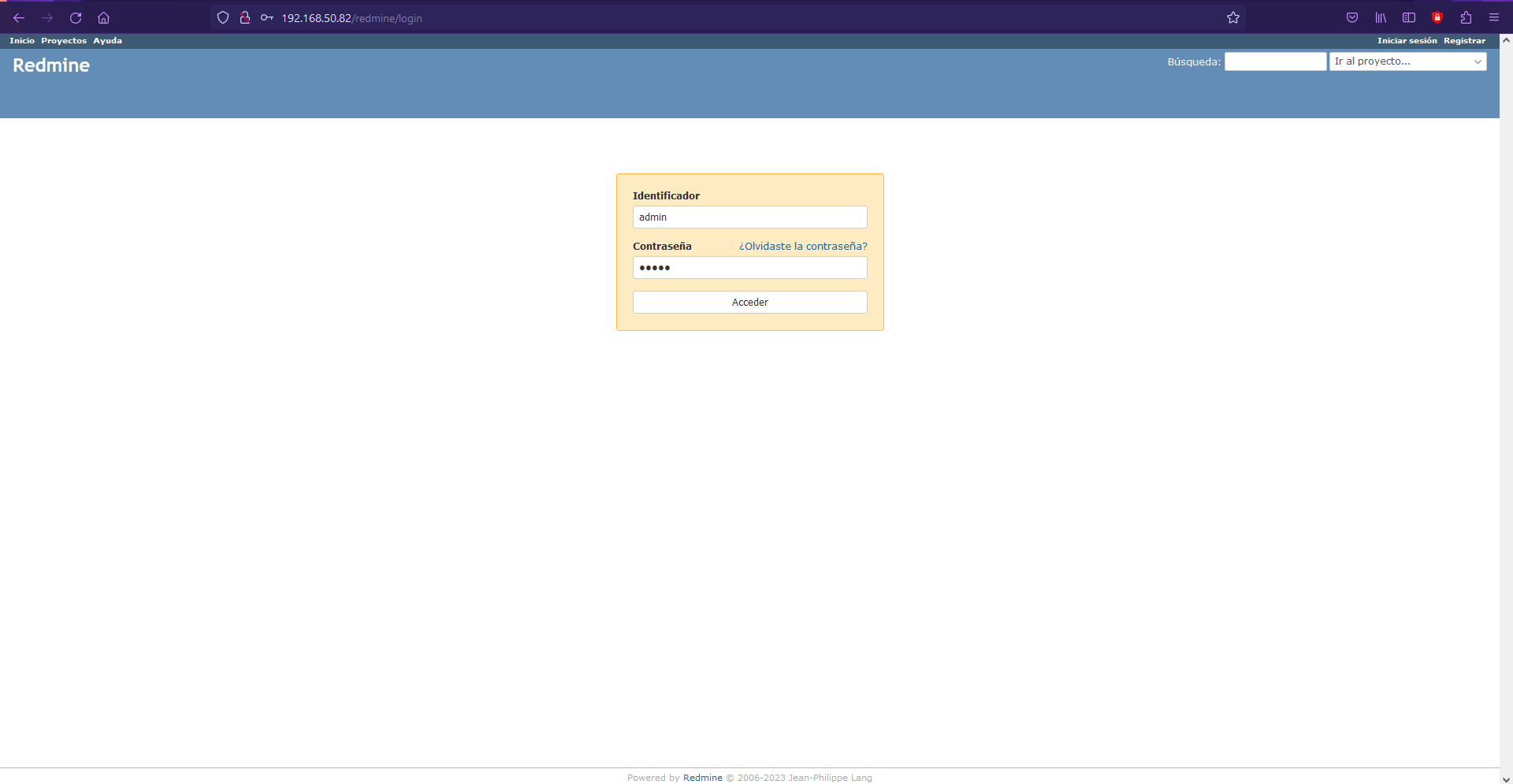Open the Redmine link in footer
Screen dimensions: 1513x784
coord(702,778)
